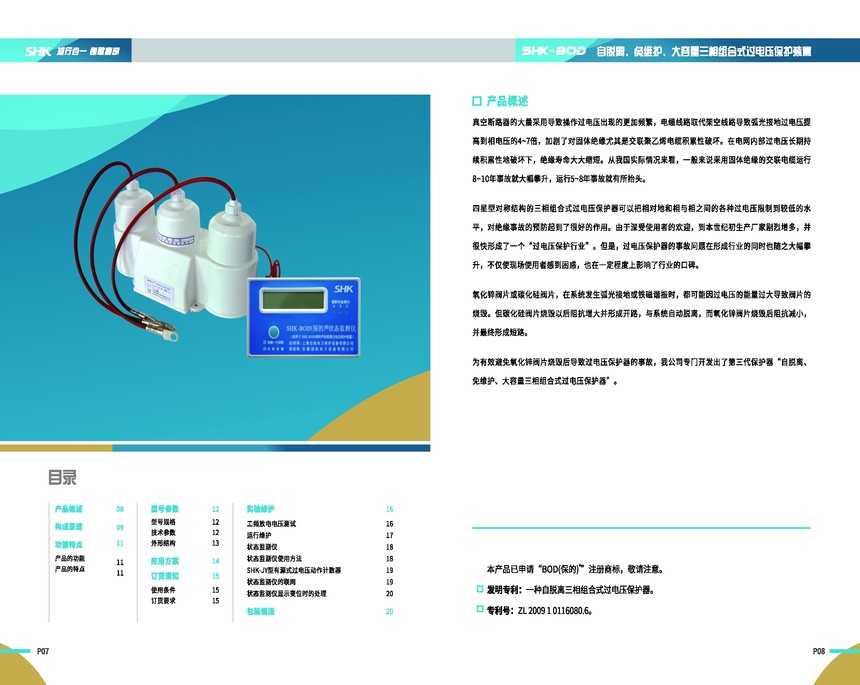Open the '型号参数' contents heading
The height and width of the screenshot is (685, 860).
point(165,509)
